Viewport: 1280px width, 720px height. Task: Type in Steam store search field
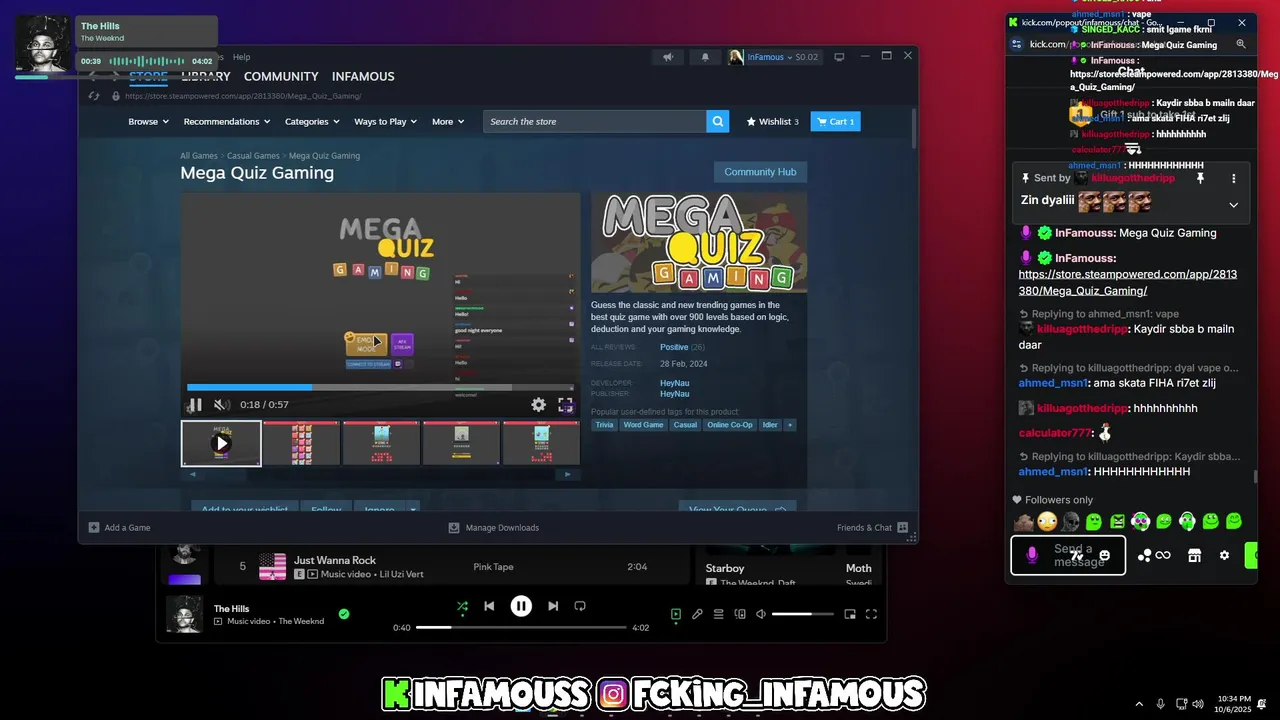pos(594,121)
